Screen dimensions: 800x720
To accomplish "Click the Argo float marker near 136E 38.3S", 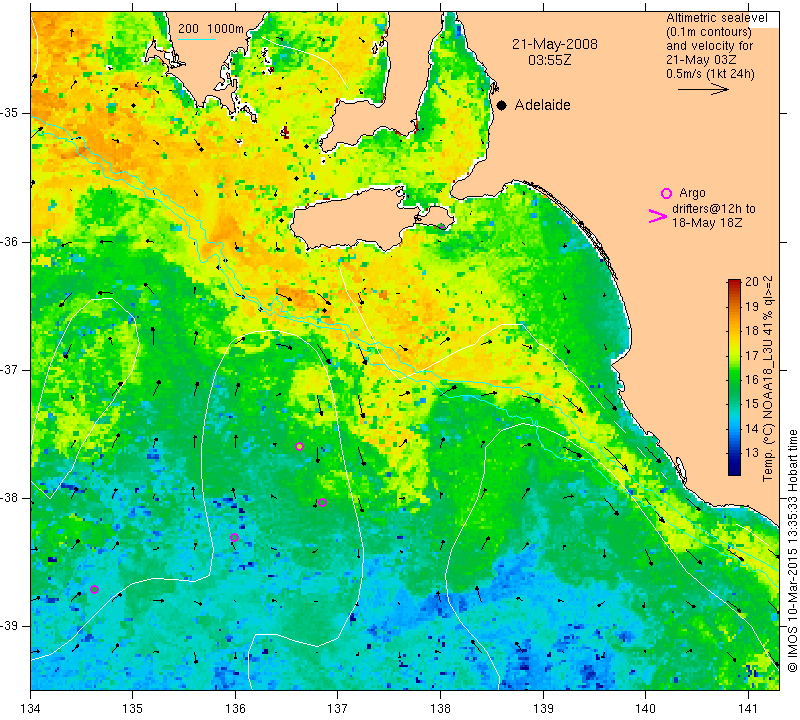I will (x=235, y=537).
